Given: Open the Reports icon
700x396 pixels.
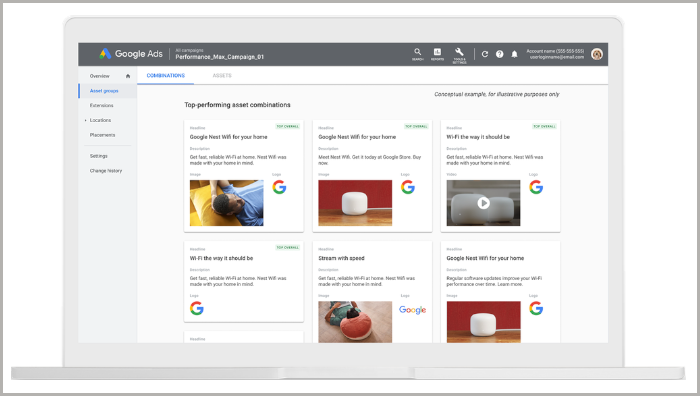Looking at the screenshot, I should point(437,54).
